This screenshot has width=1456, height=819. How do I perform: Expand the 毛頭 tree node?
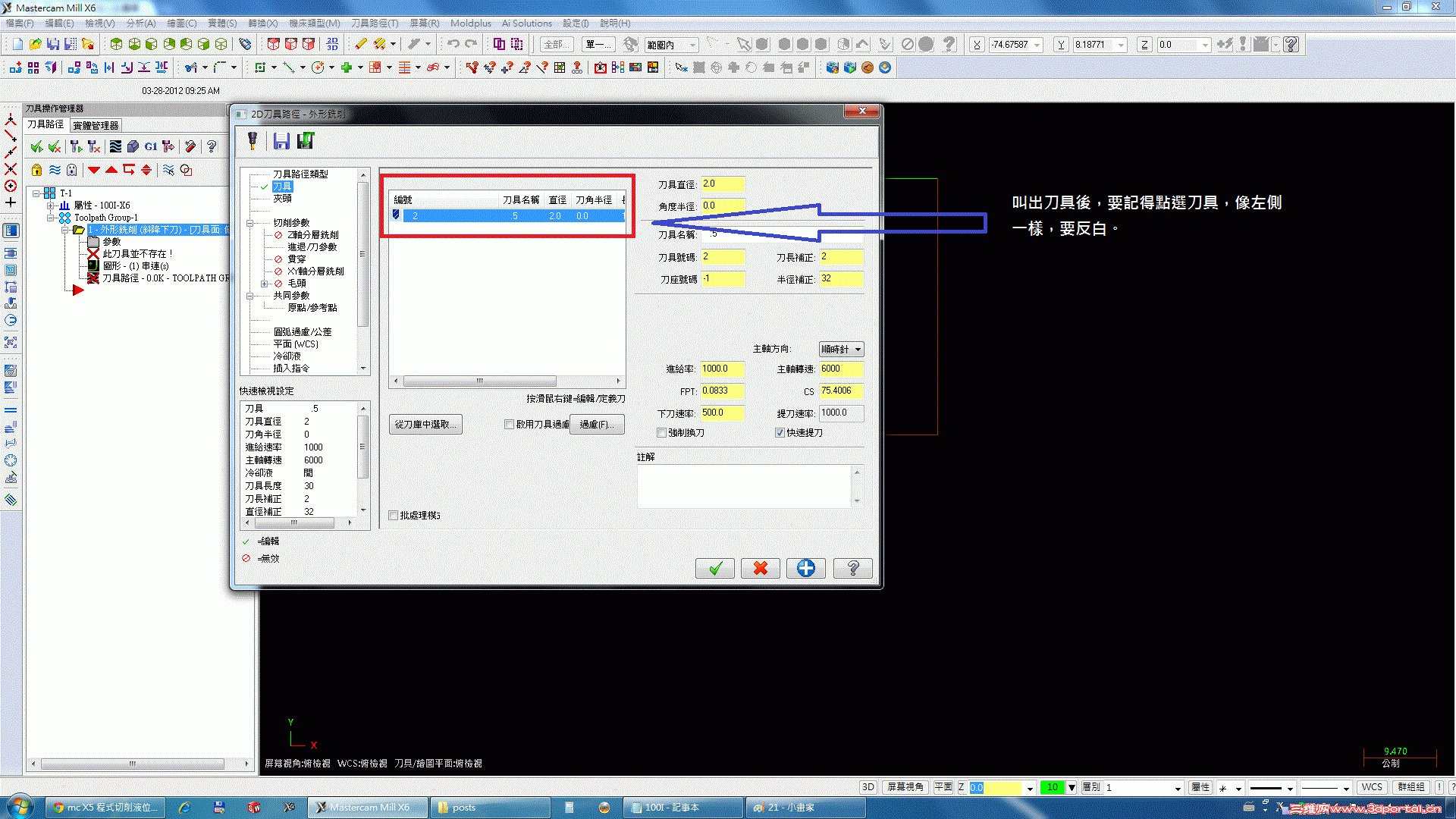(264, 284)
